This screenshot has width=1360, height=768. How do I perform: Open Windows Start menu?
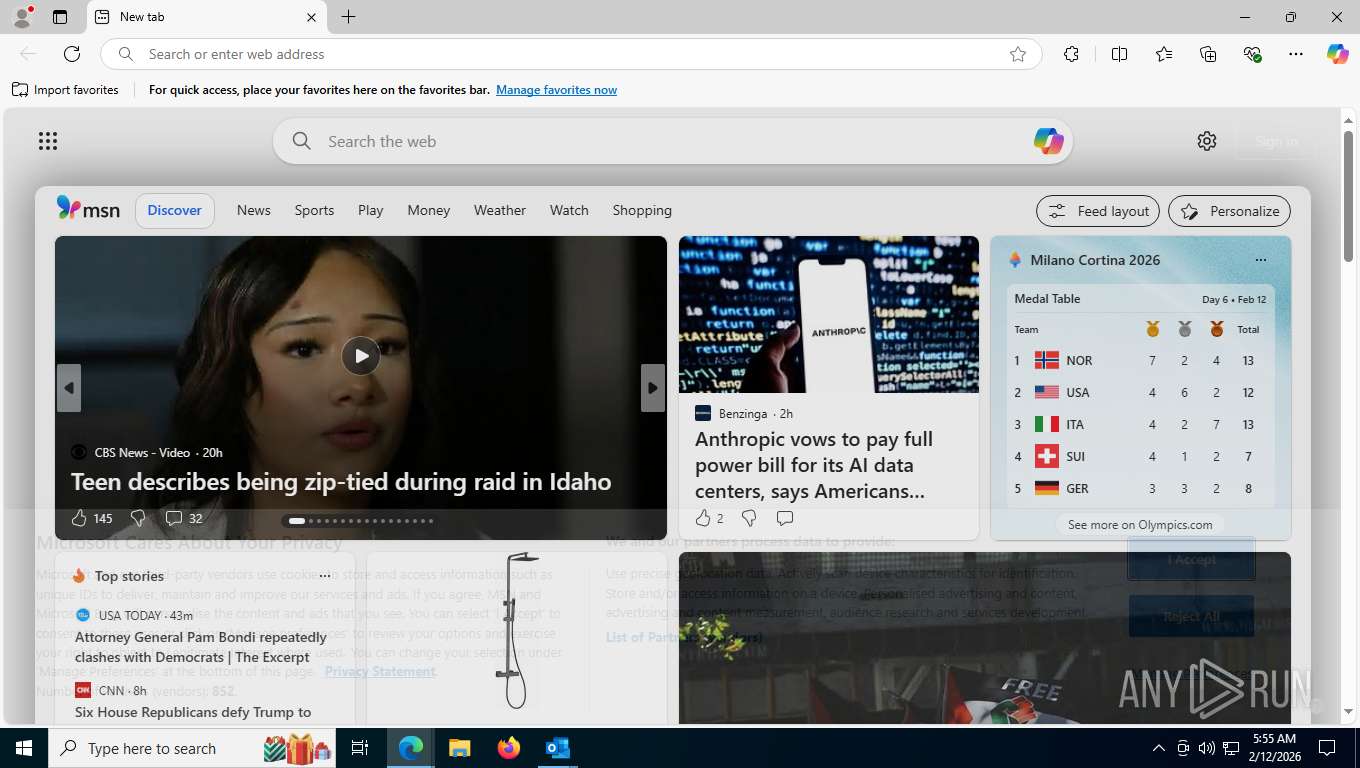pyautogui.click(x=24, y=748)
